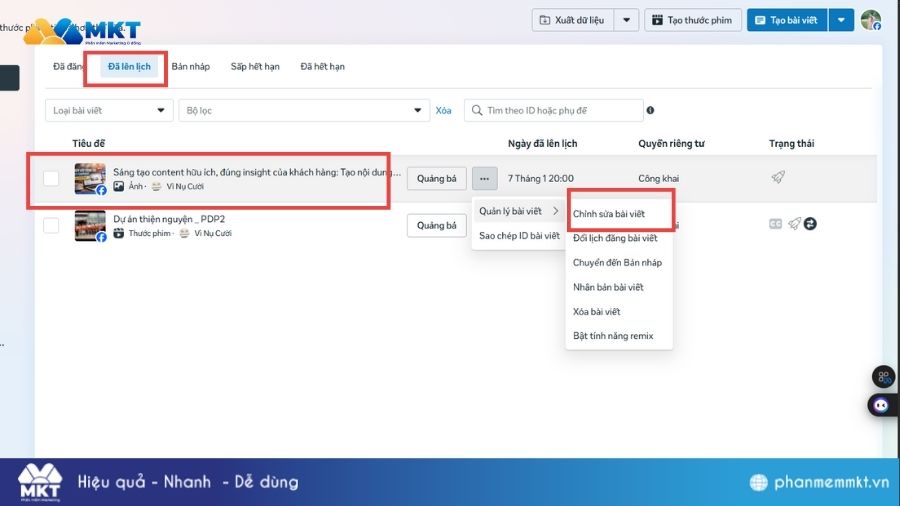Expand the arrow next to Tạo bài viết
900x506 pixels.
841,20
